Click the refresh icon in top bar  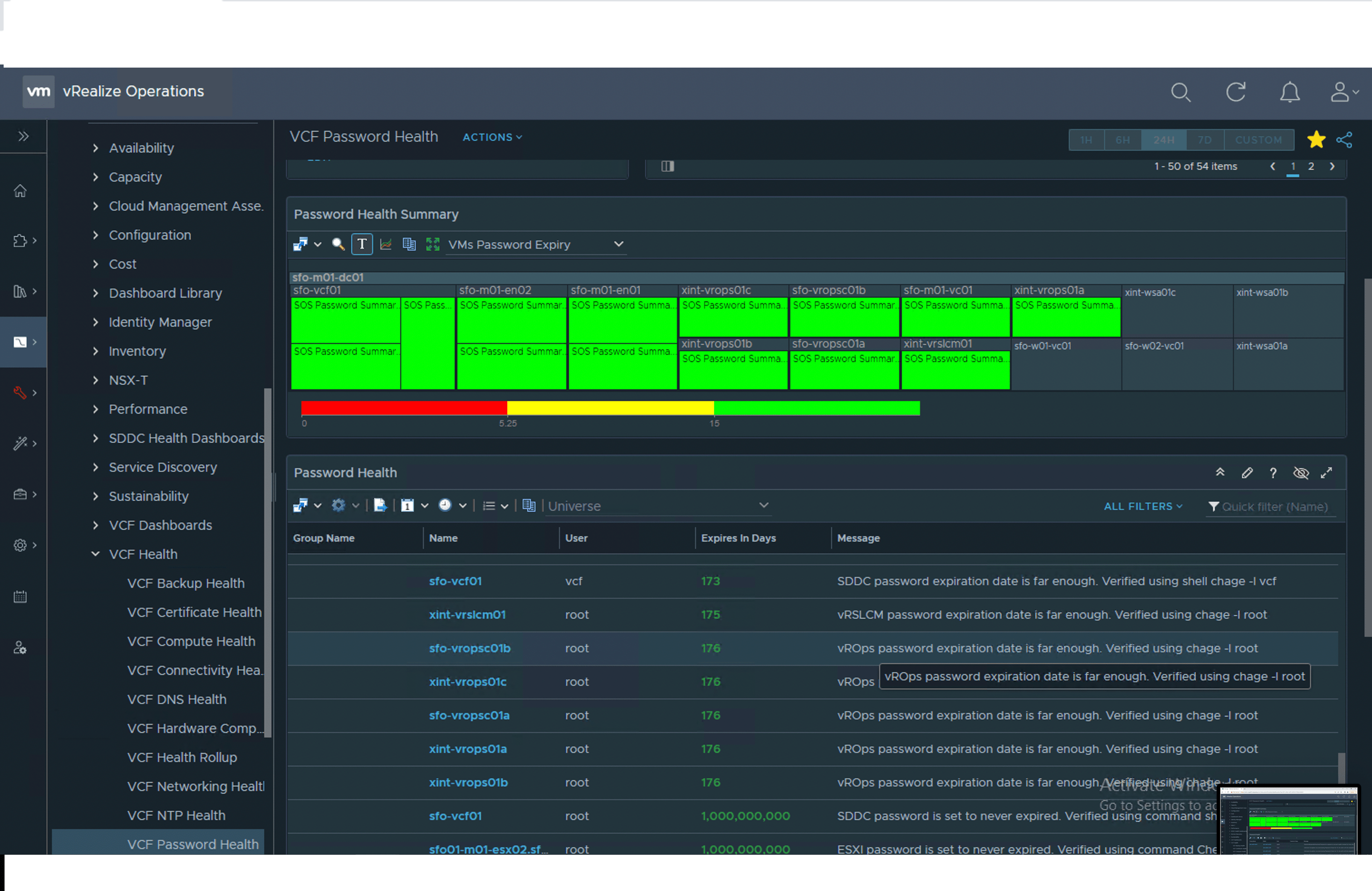click(x=1235, y=92)
